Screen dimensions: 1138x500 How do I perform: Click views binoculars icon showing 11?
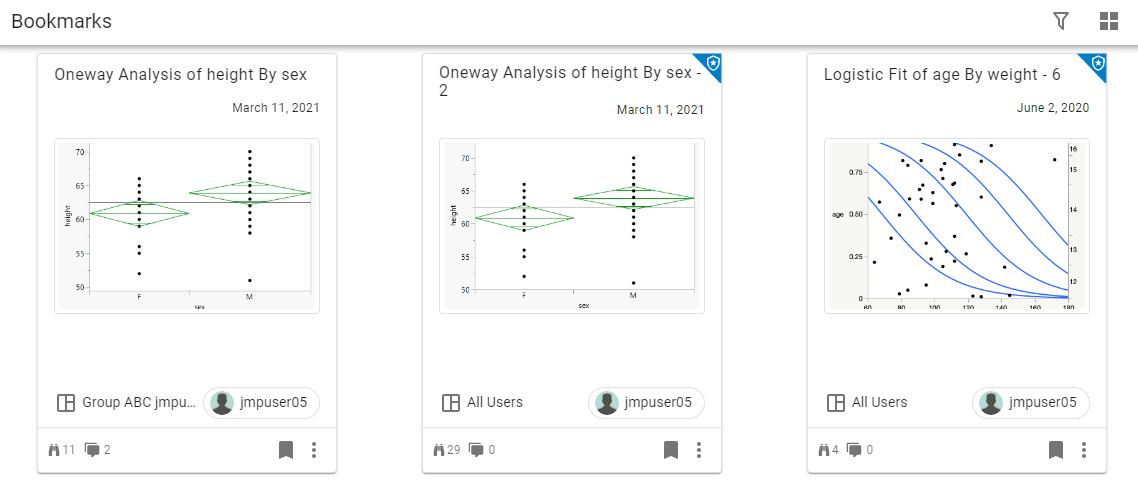click(x=54, y=450)
